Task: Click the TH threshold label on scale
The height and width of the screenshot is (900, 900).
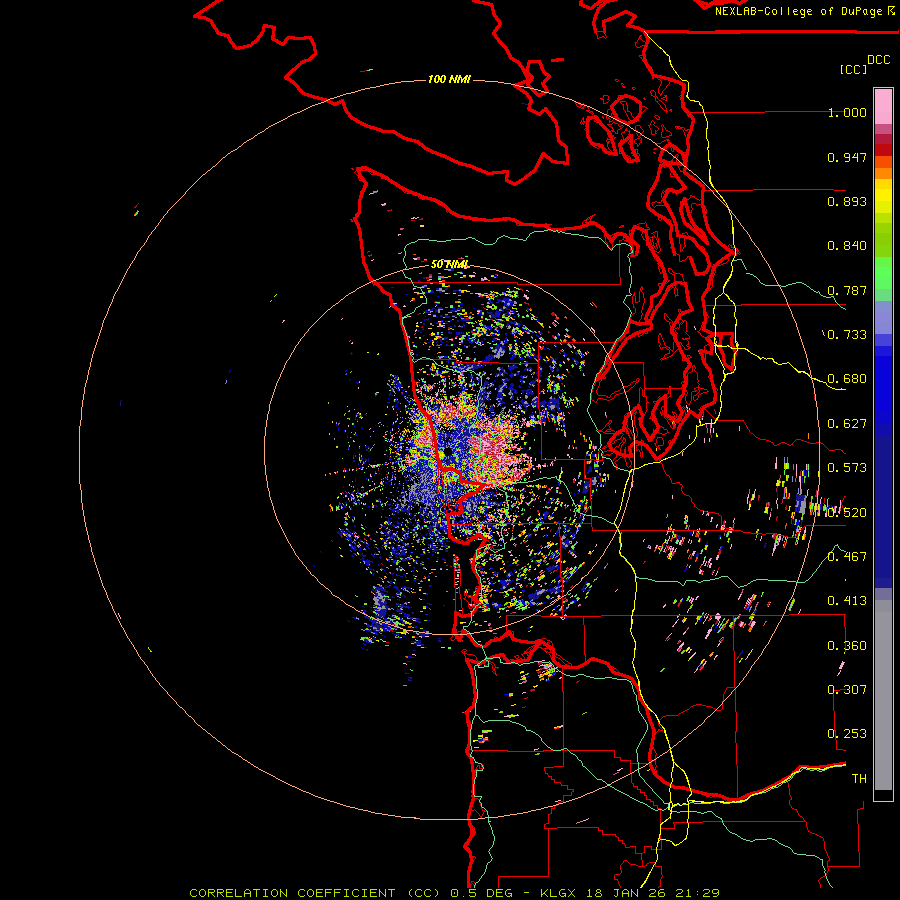Action: pos(859,778)
